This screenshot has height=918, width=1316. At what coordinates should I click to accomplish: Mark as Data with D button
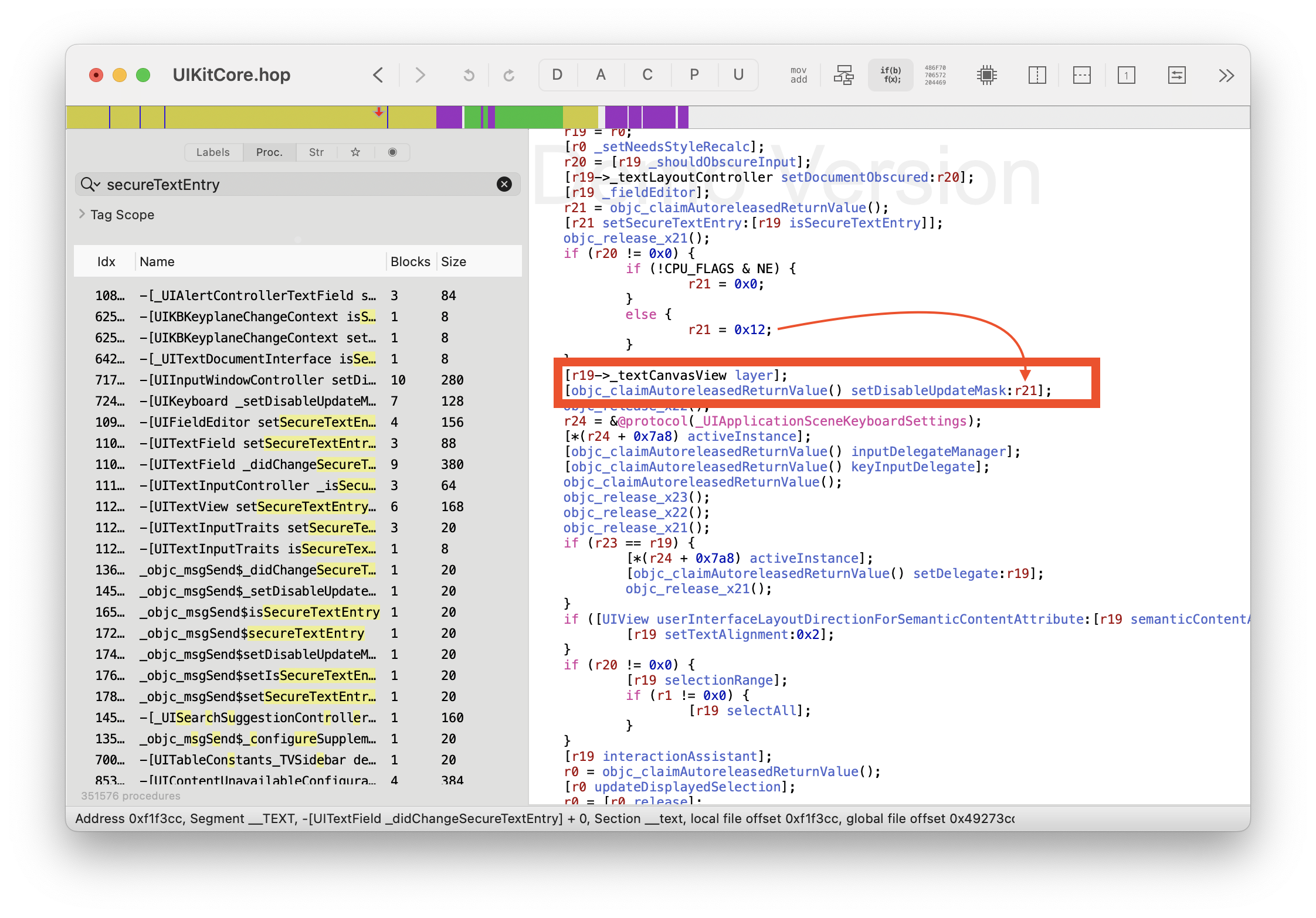pos(557,75)
